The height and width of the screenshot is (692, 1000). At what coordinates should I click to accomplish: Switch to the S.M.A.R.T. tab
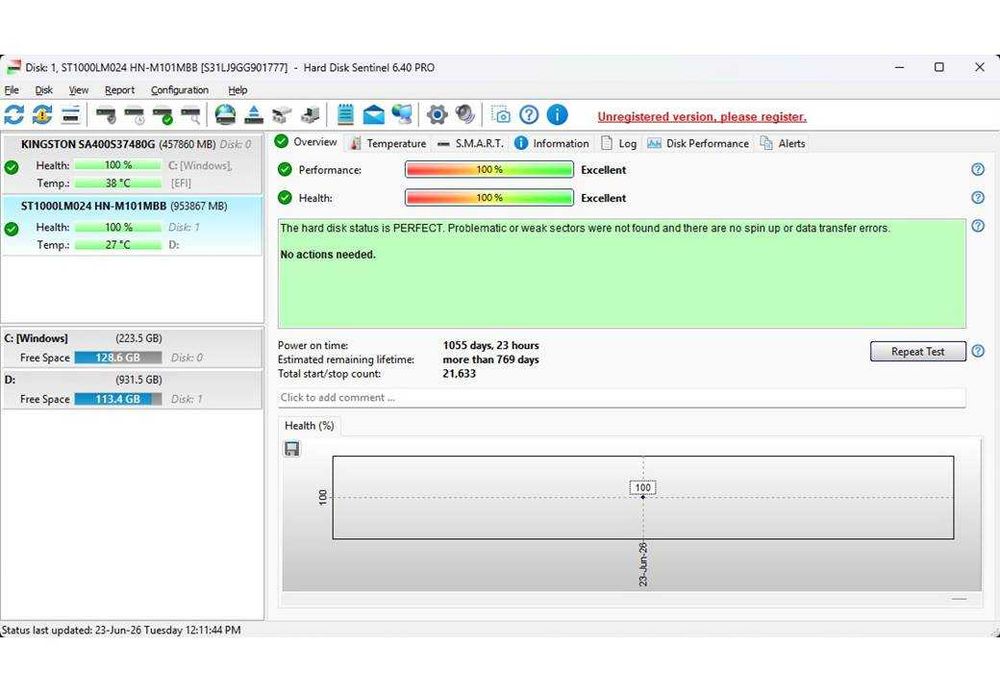pyautogui.click(x=471, y=144)
